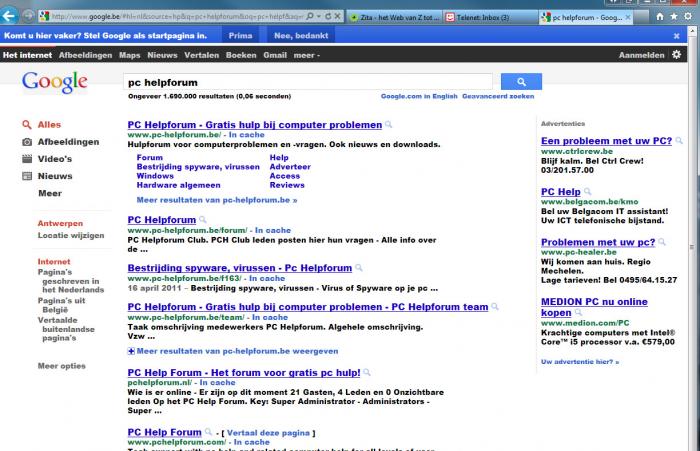
Task: Click the browser forward arrow button
Action: (x=28, y=17)
